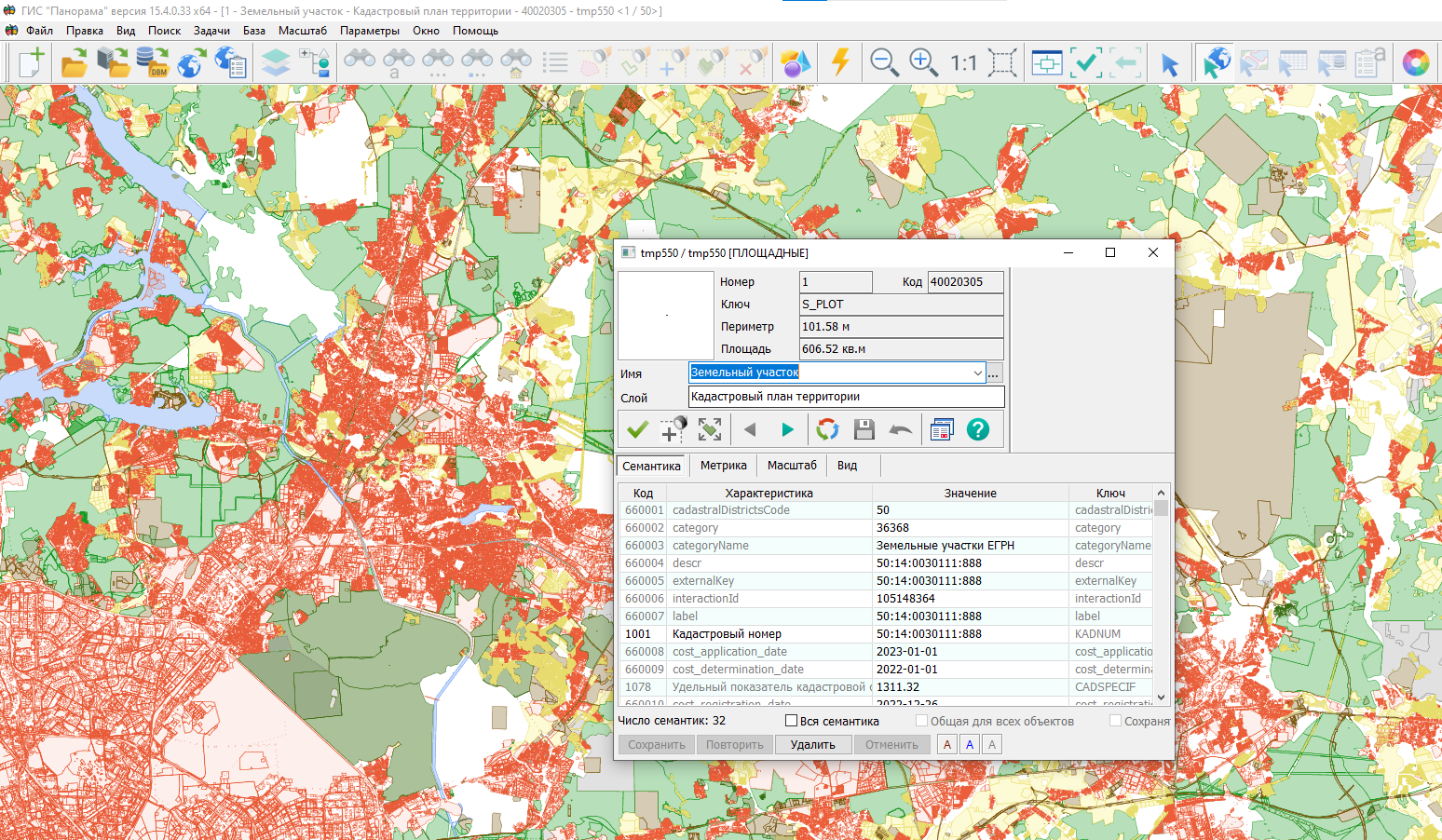The image size is (1442, 840).
Task: Click the 'Характеристика' column header
Action: (769, 494)
